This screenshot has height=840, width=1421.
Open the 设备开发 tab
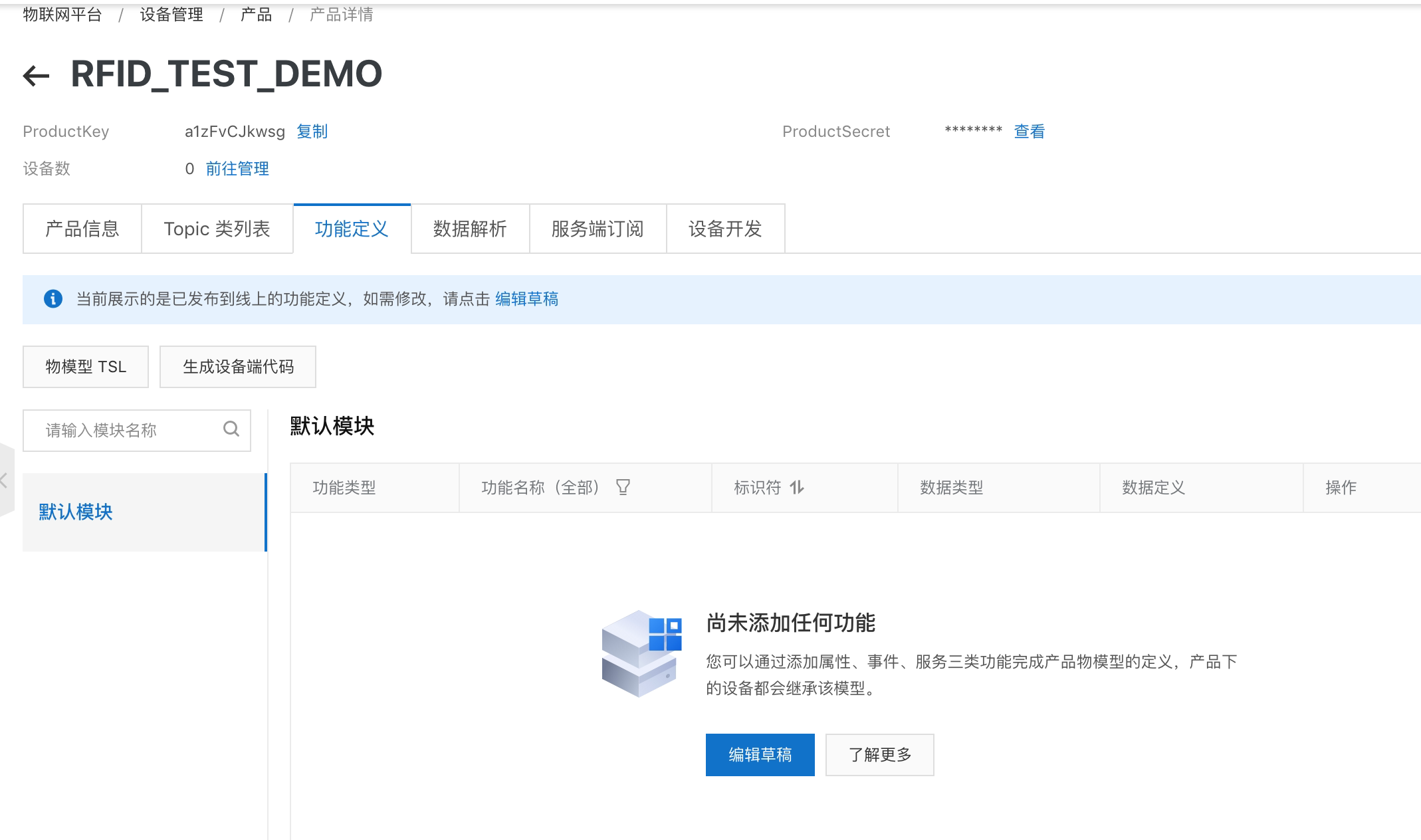[725, 229]
